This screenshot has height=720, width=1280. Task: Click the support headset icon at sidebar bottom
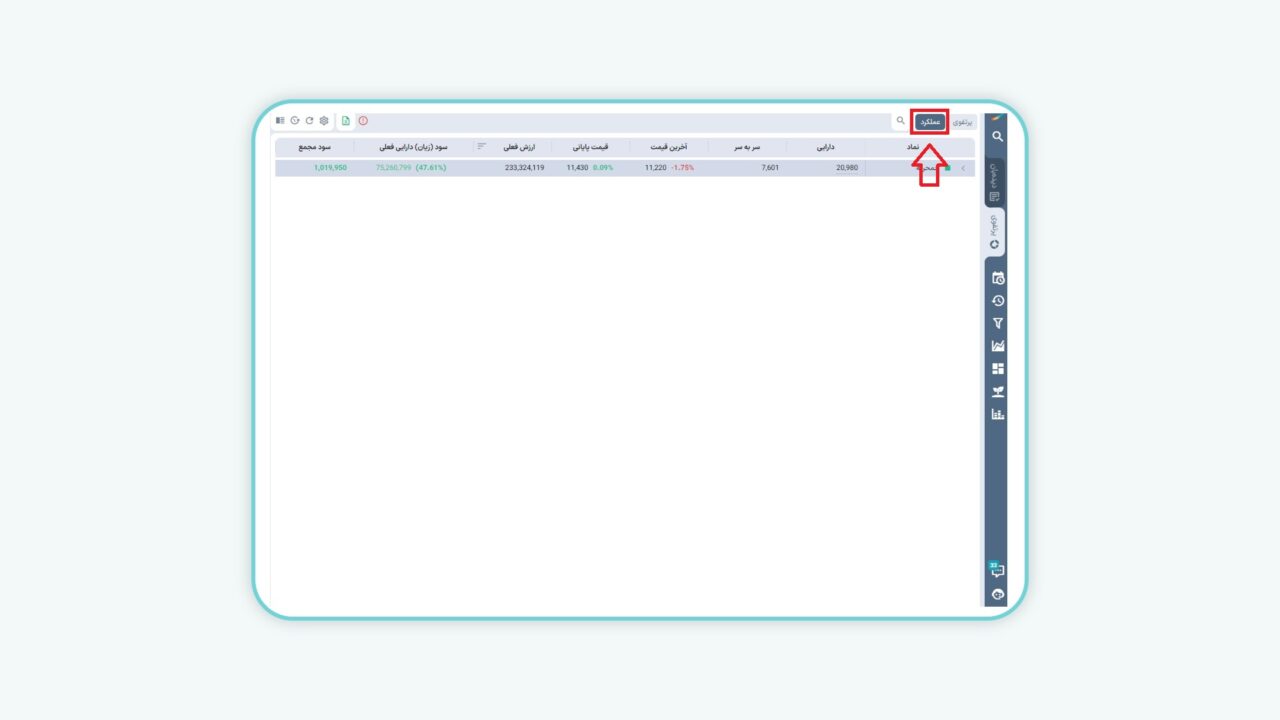point(997,594)
